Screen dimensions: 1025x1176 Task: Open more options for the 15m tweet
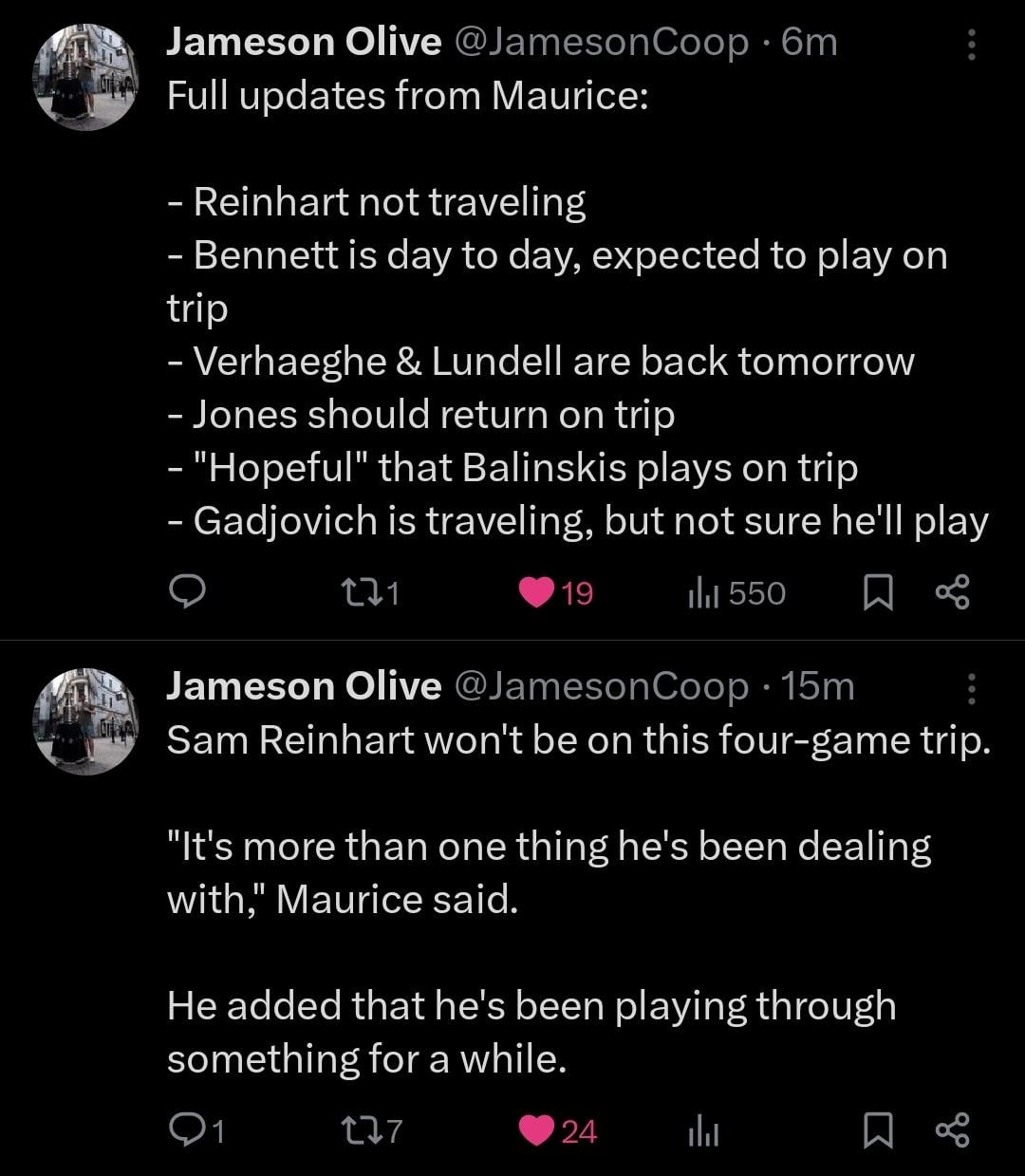[x=970, y=687]
